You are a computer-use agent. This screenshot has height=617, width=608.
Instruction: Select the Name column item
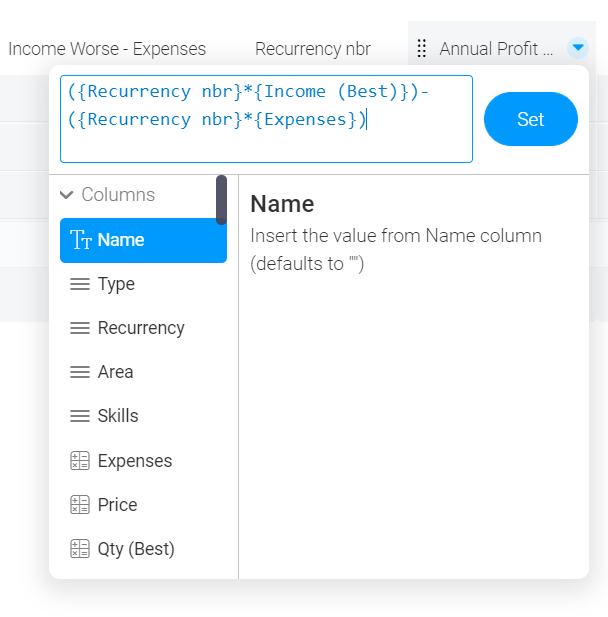143,240
